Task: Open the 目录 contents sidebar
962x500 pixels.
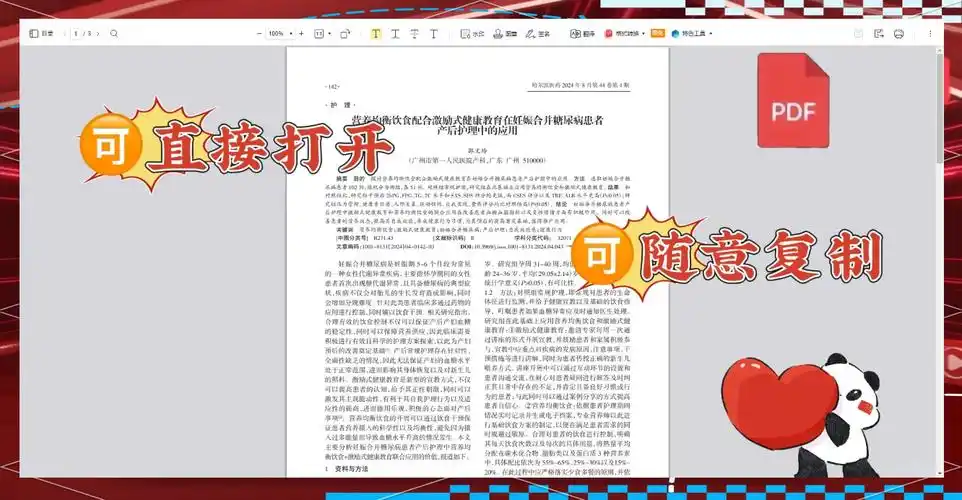Action: (x=41, y=34)
